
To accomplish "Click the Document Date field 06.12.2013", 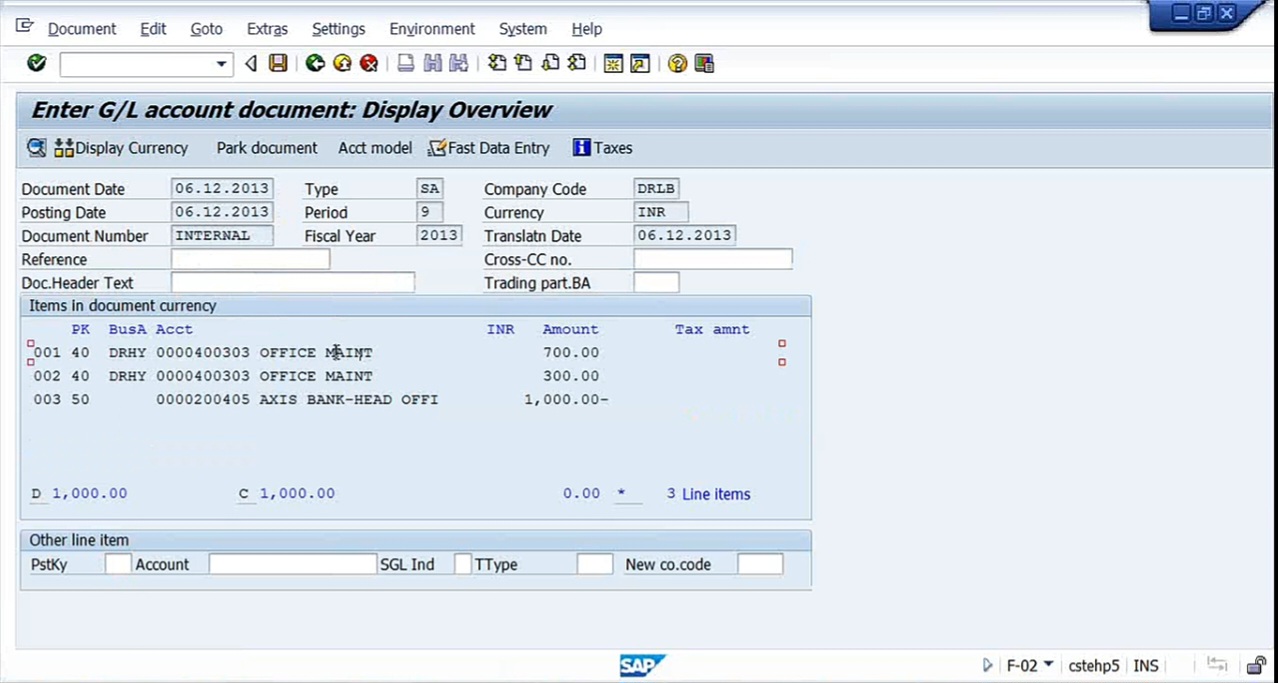I will pos(222,188).
